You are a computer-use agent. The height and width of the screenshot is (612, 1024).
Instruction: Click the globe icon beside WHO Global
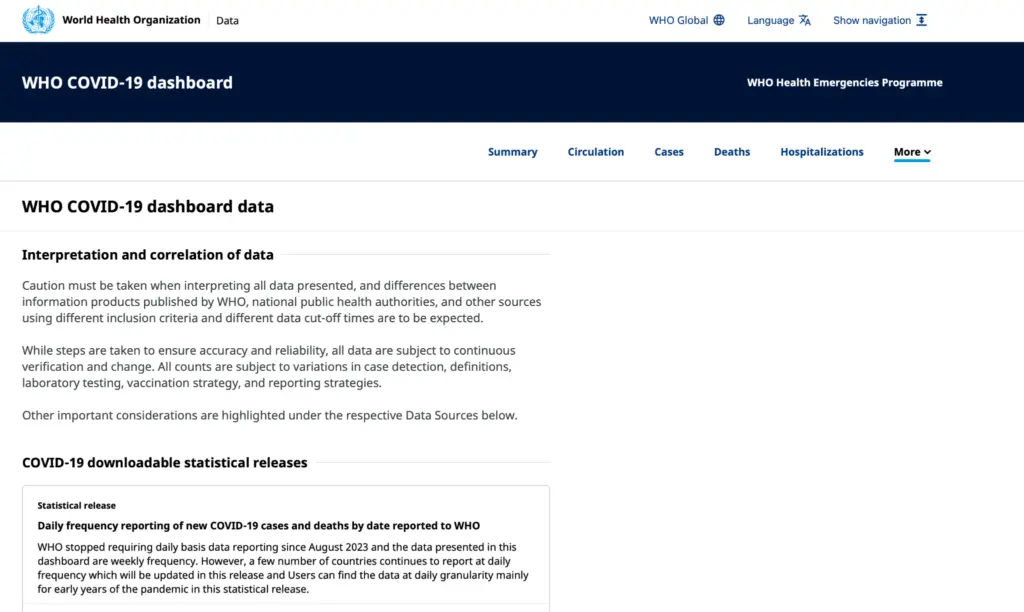click(719, 20)
